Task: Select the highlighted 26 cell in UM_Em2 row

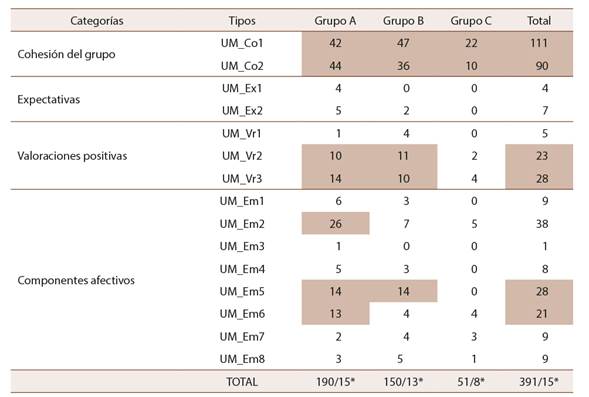Action: pyautogui.click(x=335, y=223)
